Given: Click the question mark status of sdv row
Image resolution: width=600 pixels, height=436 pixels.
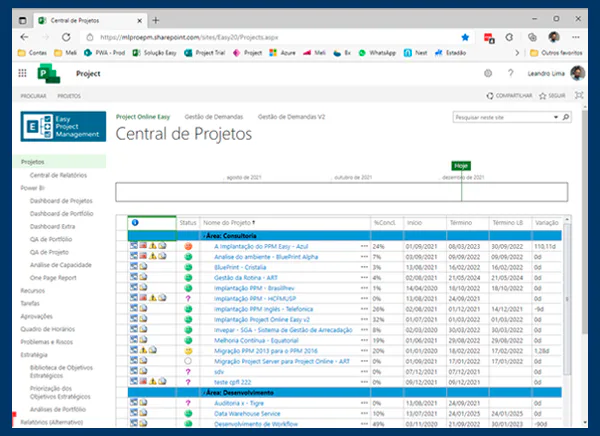Looking at the screenshot, I should [188, 371].
